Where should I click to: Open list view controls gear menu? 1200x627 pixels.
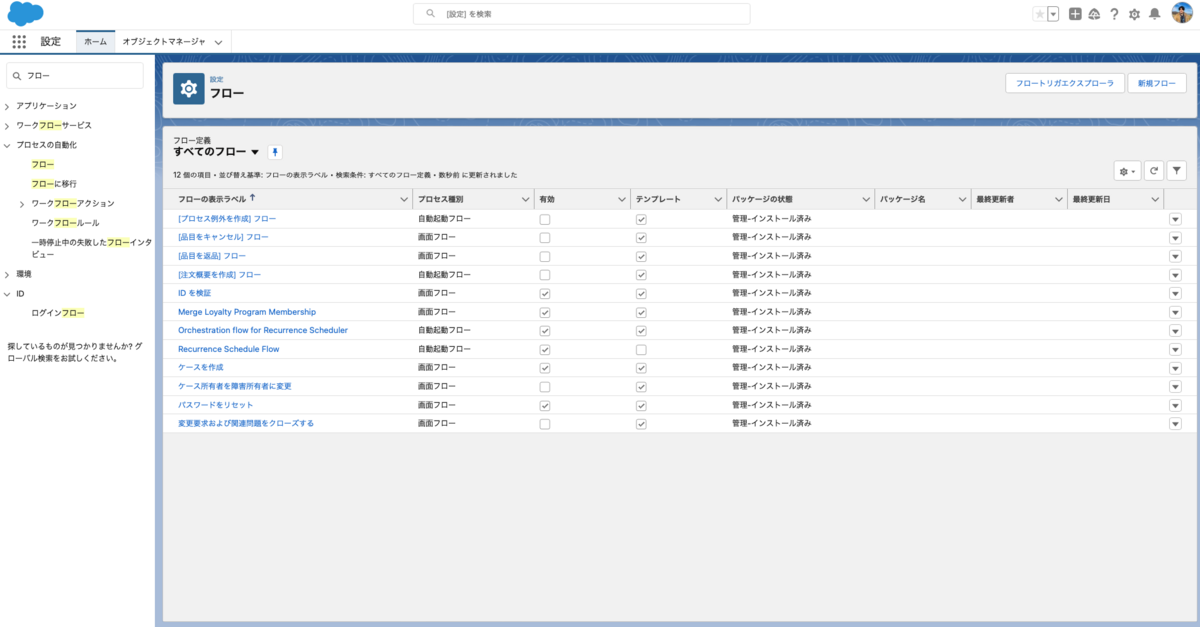coord(1127,171)
